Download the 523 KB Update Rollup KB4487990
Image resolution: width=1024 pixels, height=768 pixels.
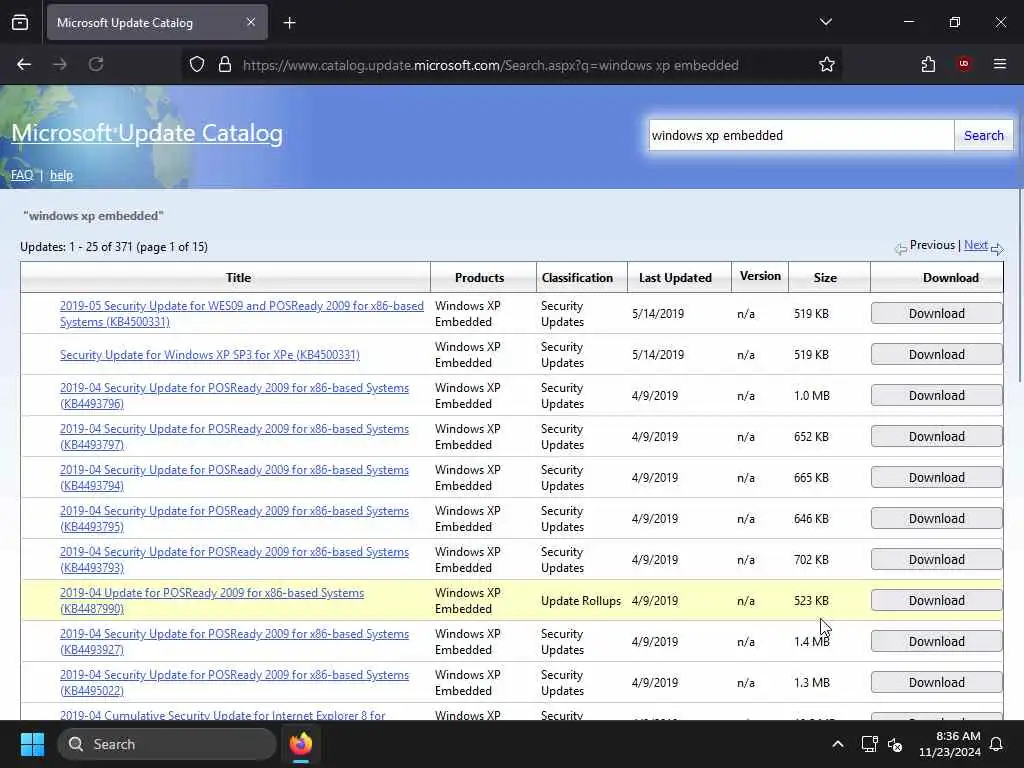[x=936, y=601]
